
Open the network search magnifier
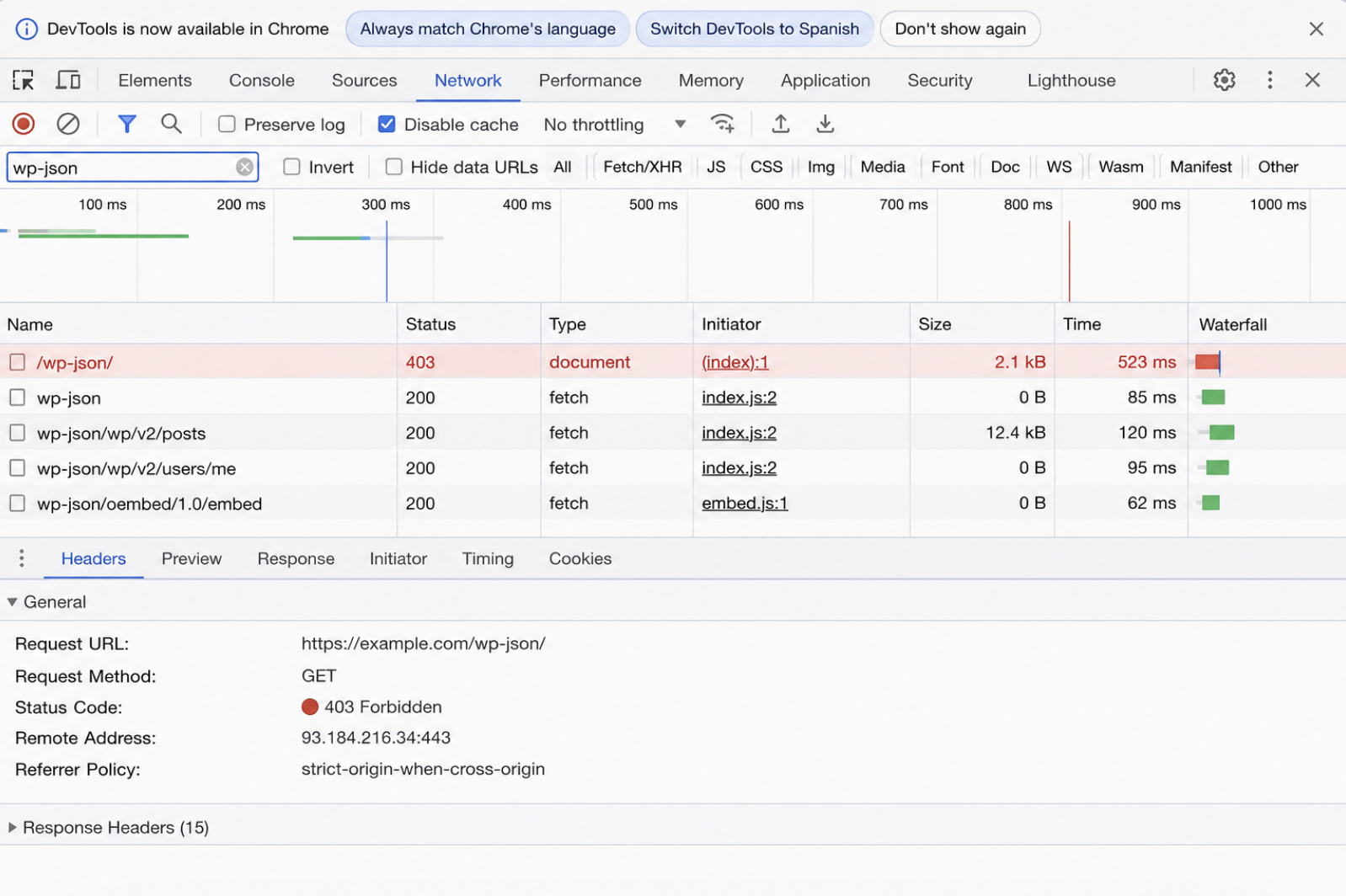(171, 124)
